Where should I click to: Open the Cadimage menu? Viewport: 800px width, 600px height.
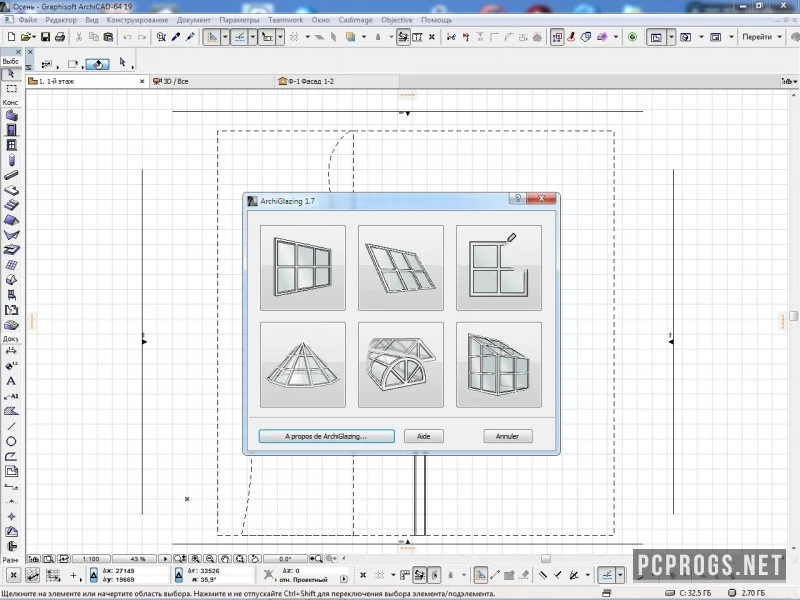point(356,20)
